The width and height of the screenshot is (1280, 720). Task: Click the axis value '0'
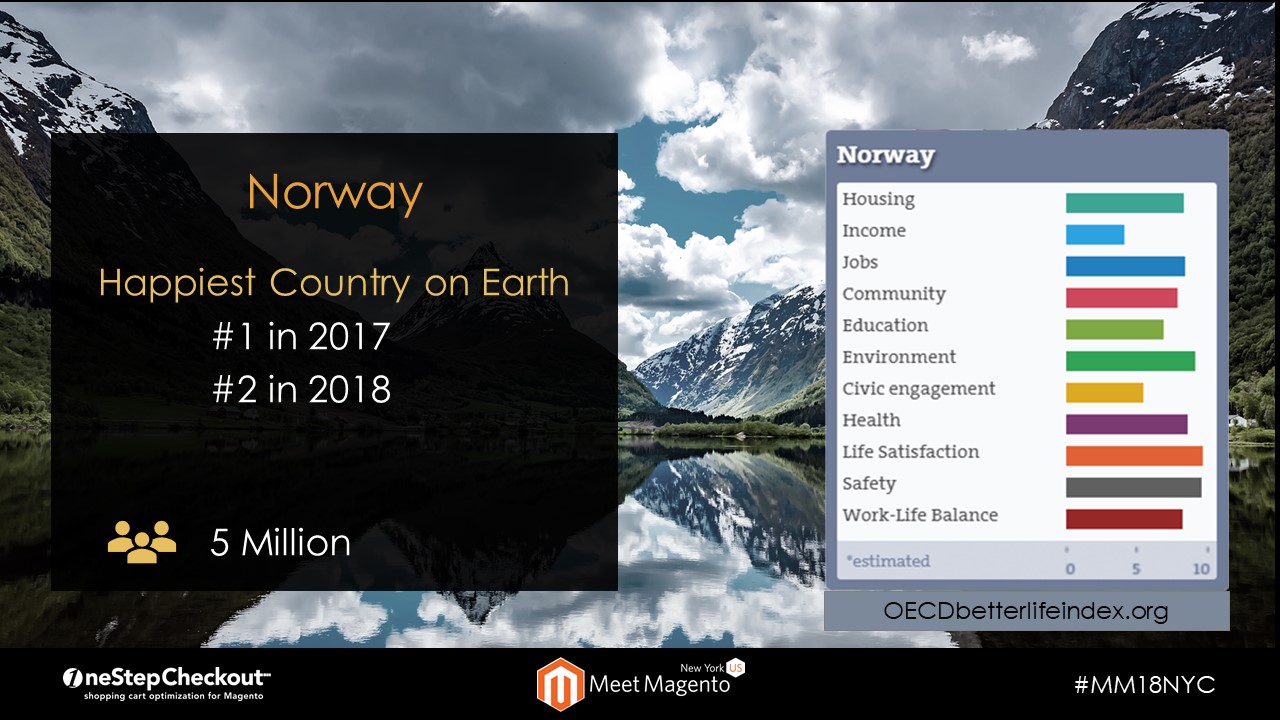[1070, 569]
